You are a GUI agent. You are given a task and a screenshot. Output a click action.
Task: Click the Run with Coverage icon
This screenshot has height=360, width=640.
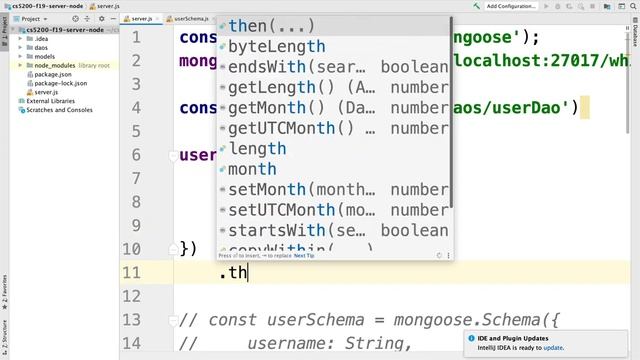[569, 6]
